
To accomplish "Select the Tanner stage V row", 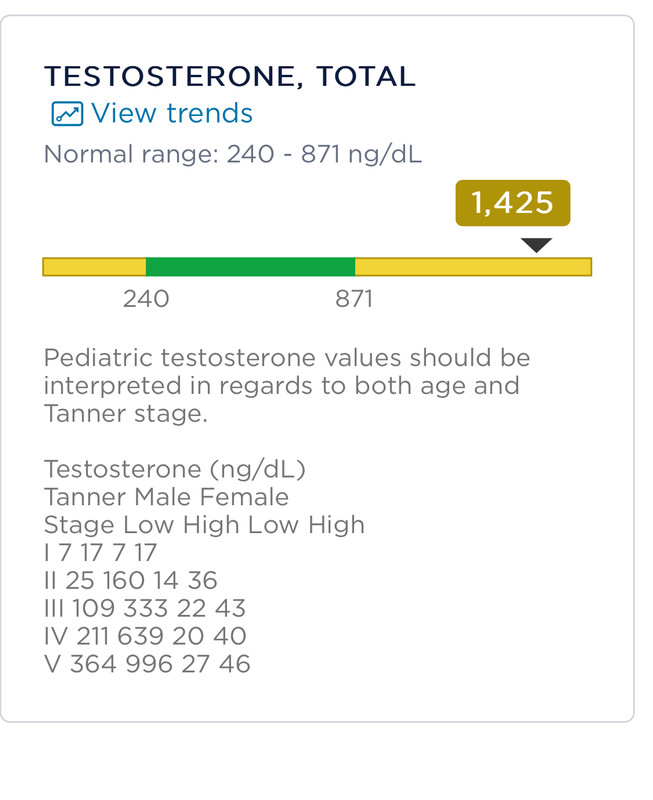I will [147, 664].
